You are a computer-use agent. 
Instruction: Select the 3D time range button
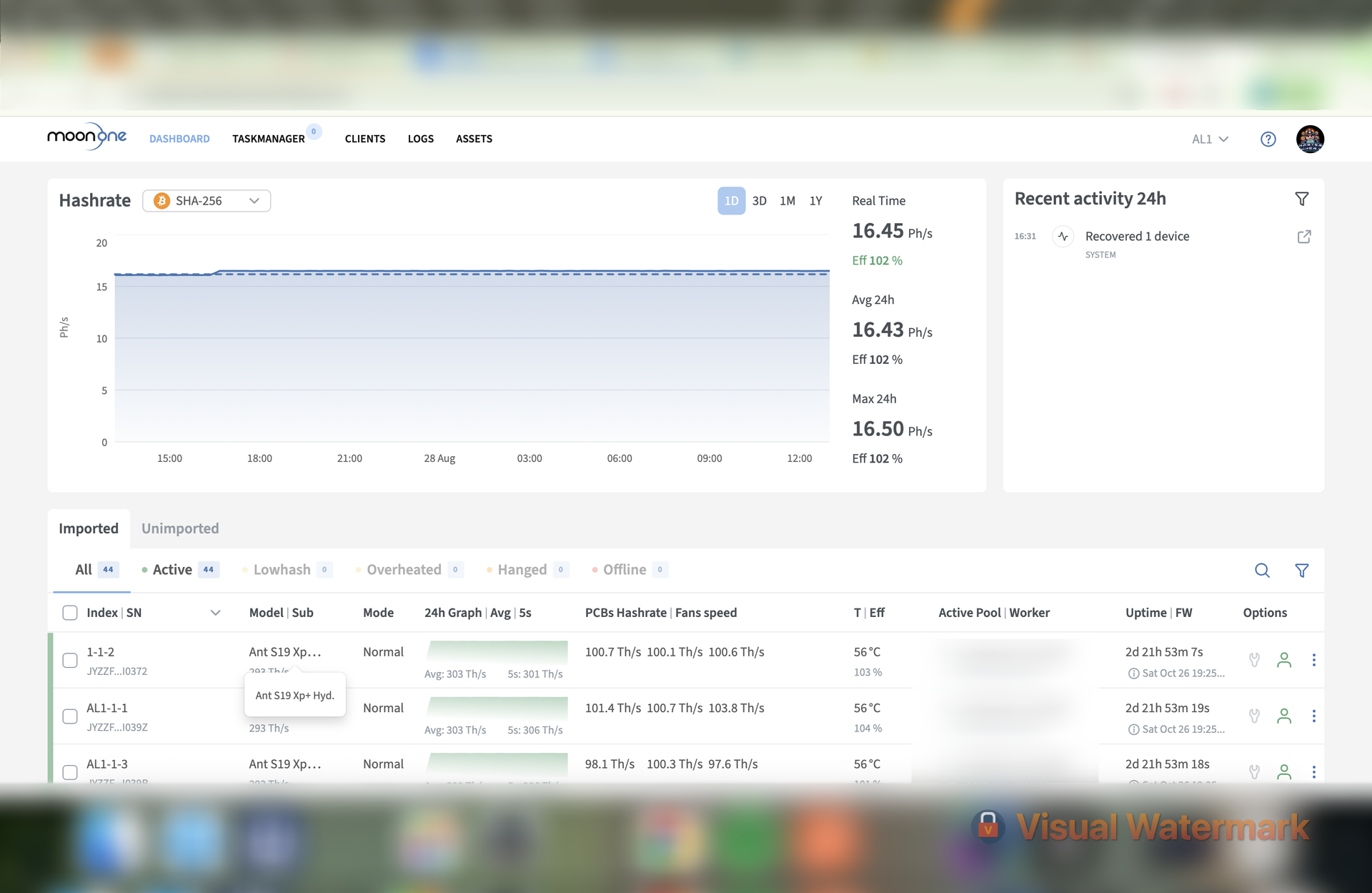(759, 201)
